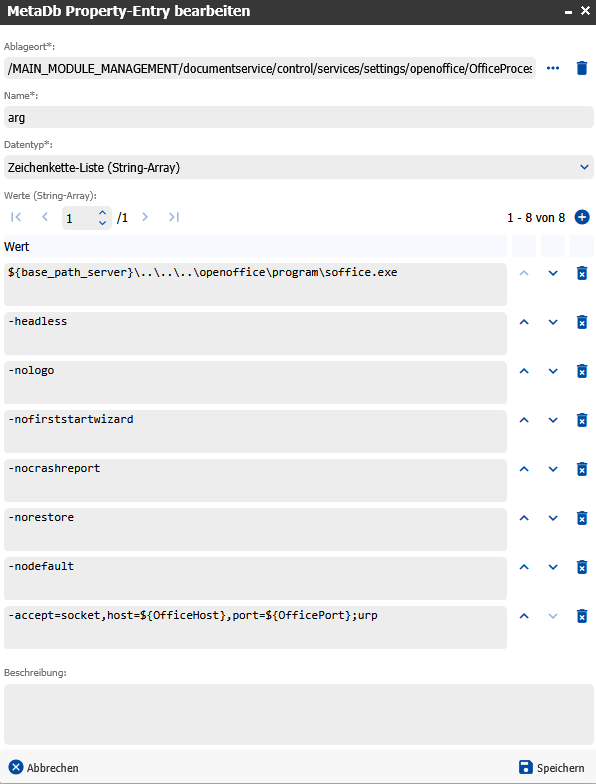Move -nofirststartwizard value down
The height and width of the screenshot is (784, 596).
553,420
